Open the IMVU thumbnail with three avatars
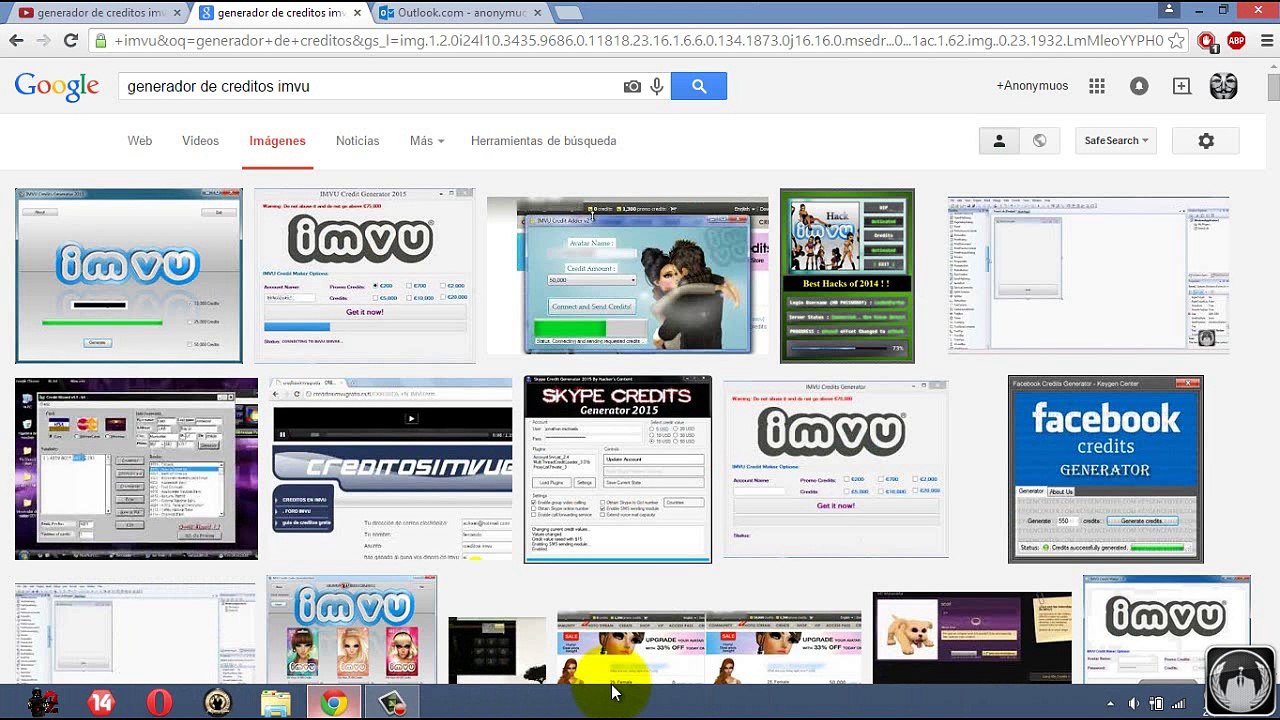This screenshot has height=720, width=1280. click(351, 630)
